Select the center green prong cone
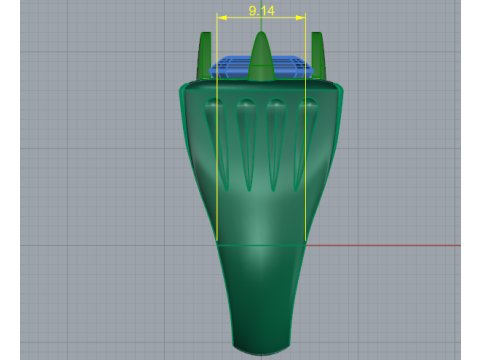Screen dimensions: 480x360 coord(261,56)
